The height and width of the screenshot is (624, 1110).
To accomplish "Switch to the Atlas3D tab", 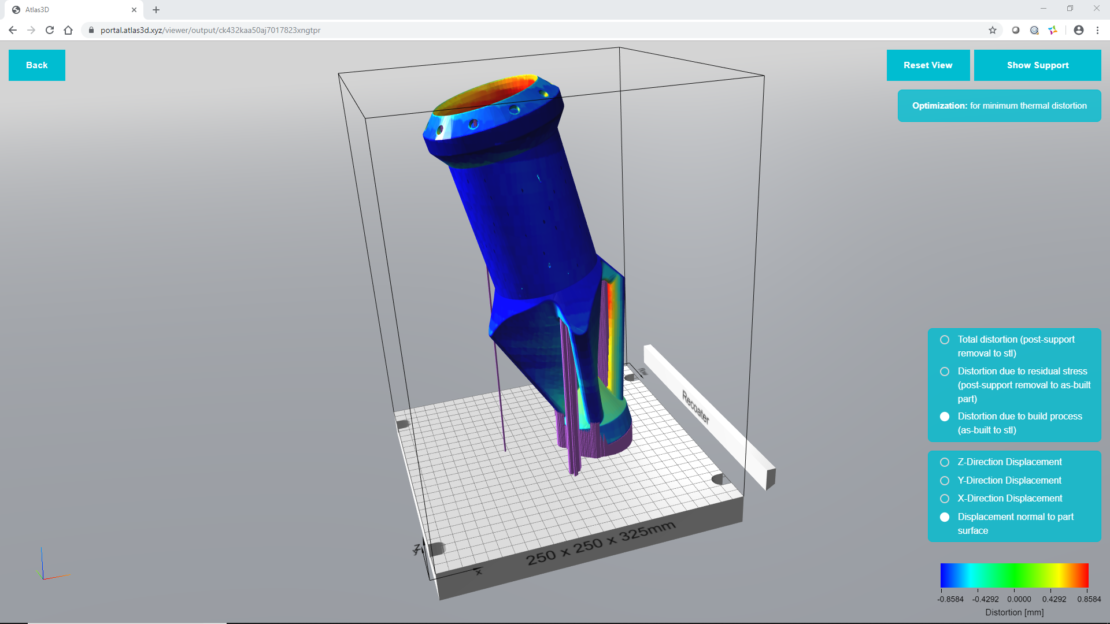I will pos(70,9).
